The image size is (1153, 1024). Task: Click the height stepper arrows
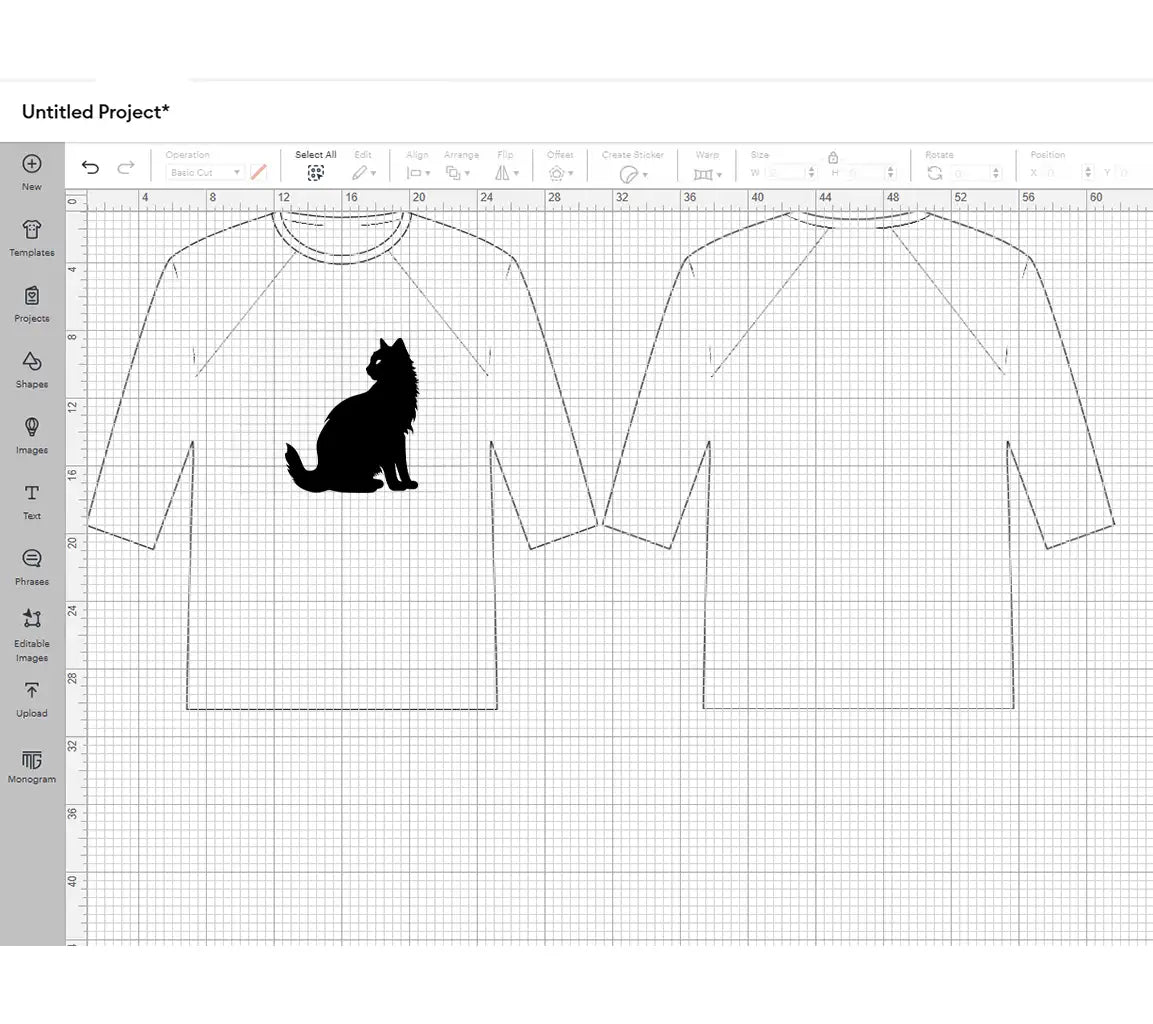[891, 173]
